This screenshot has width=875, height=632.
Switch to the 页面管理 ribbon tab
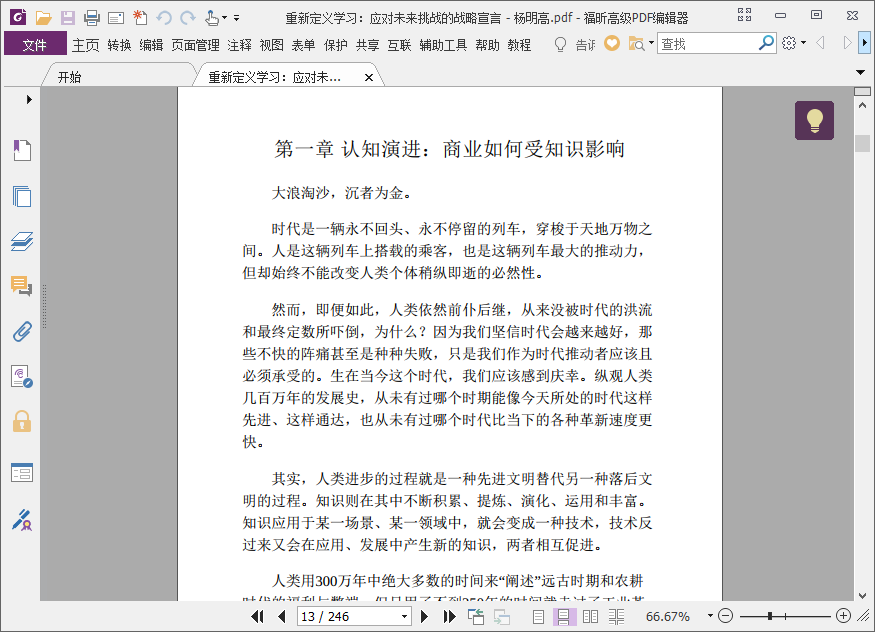pos(195,45)
